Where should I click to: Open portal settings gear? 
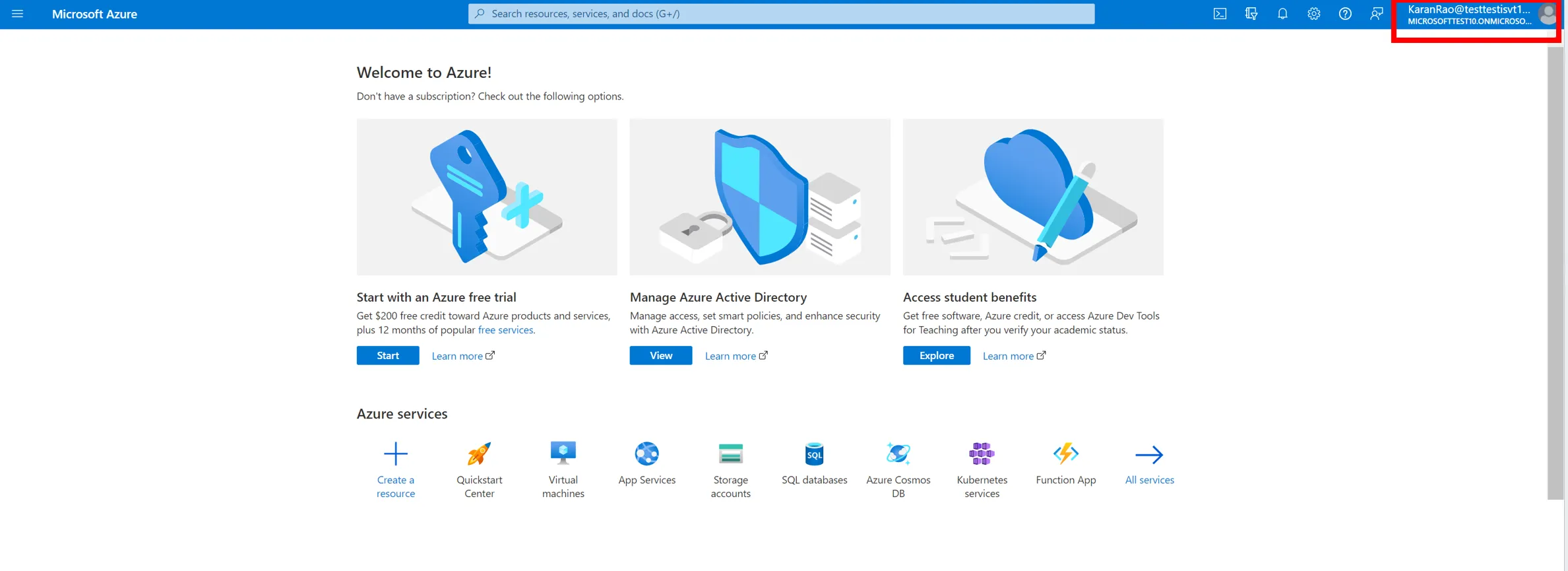(1313, 14)
